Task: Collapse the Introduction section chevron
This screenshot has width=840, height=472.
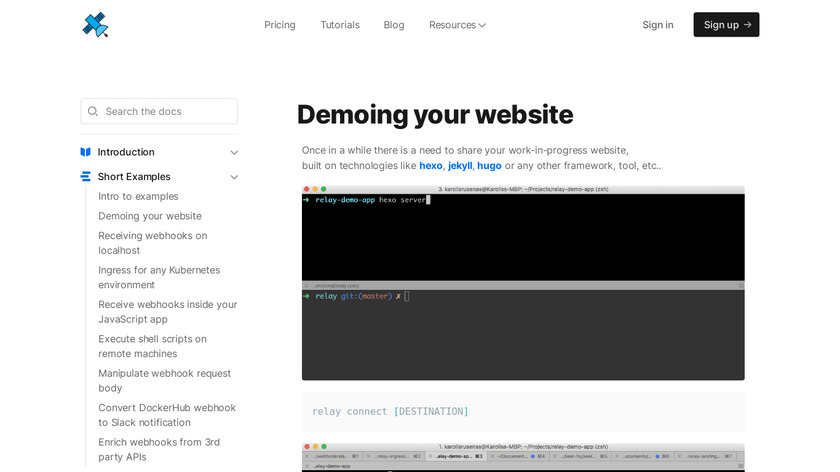Action: point(234,153)
